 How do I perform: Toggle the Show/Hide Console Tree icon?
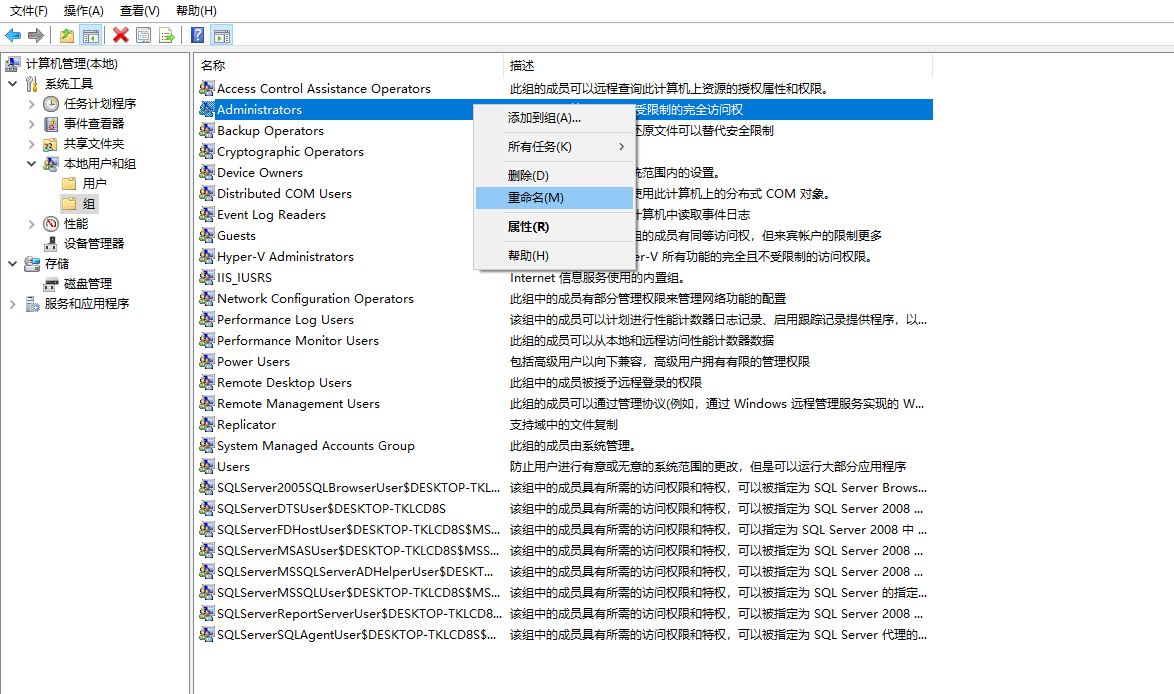pyautogui.click(x=91, y=35)
